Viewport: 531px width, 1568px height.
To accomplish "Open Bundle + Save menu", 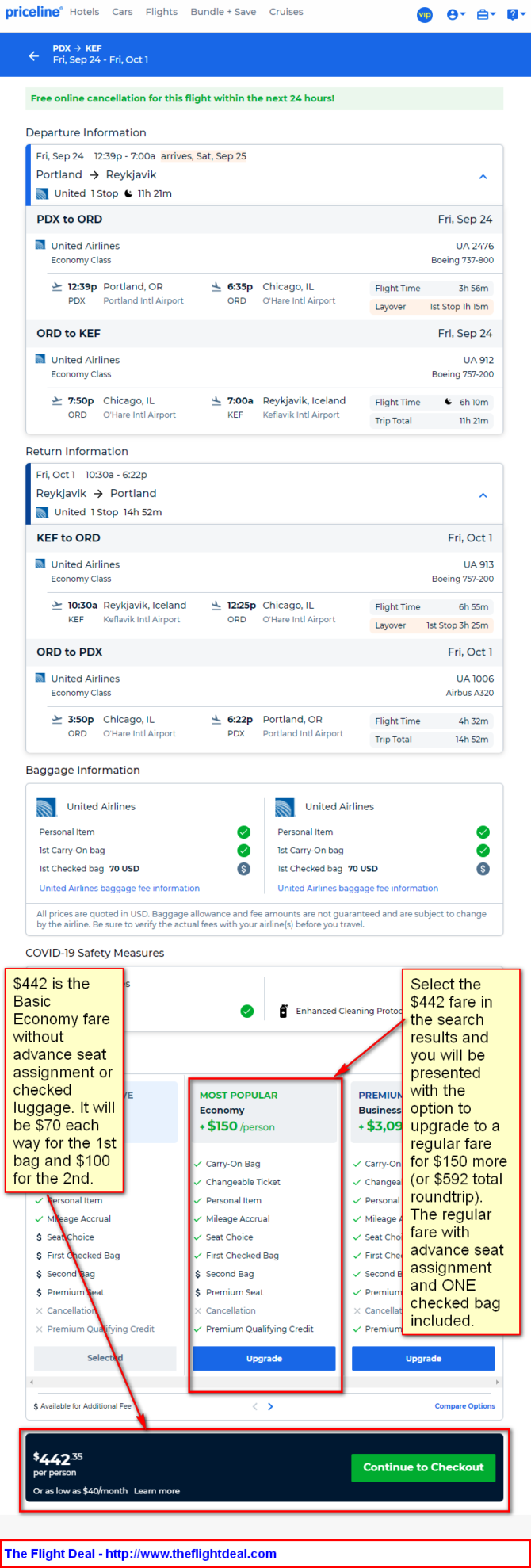I will pyautogui.click(x=223, y=12).
